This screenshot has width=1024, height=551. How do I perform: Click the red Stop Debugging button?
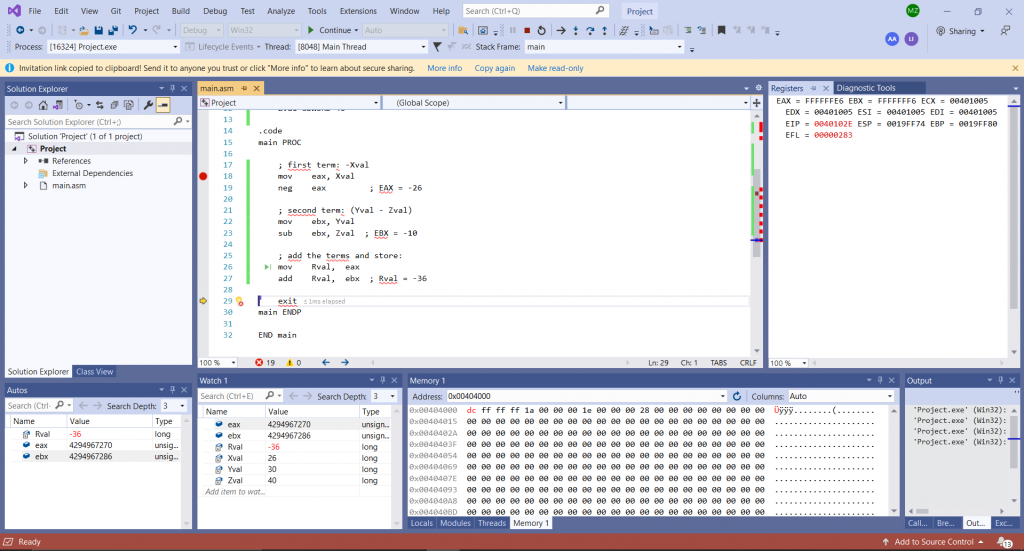coord(527,30)
